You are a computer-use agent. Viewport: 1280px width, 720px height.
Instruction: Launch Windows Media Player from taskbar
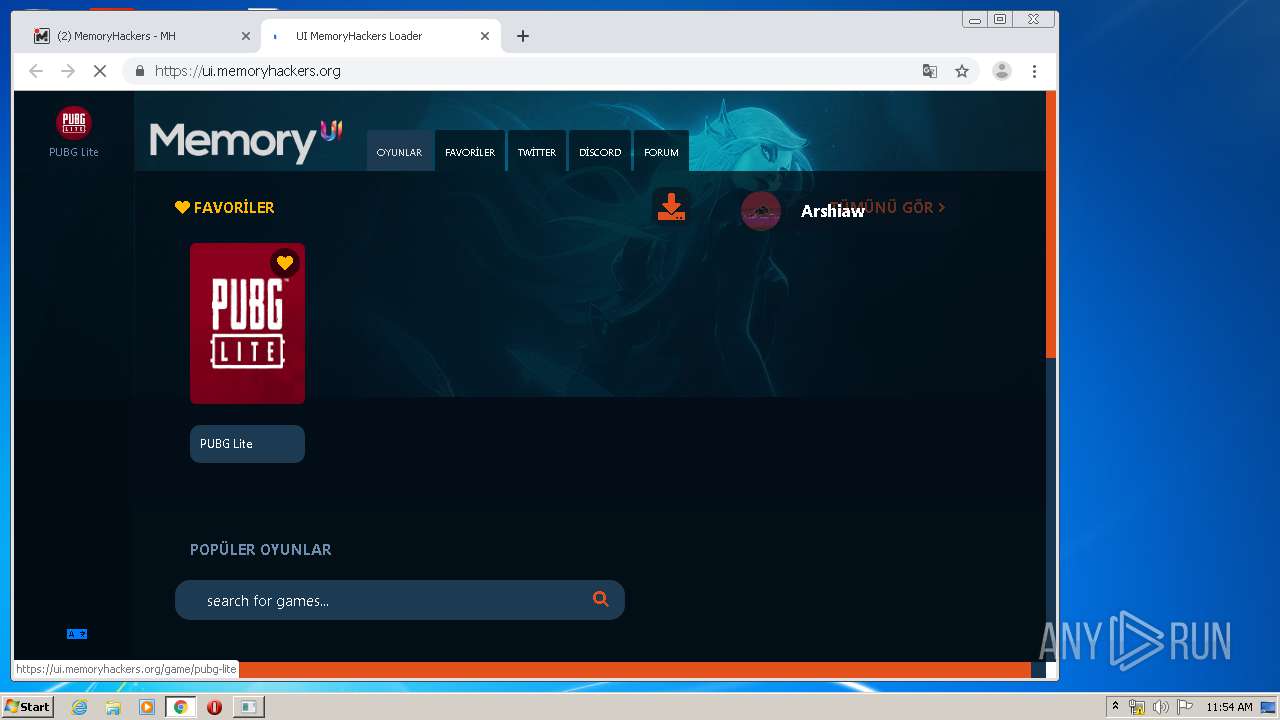[147, 707]
